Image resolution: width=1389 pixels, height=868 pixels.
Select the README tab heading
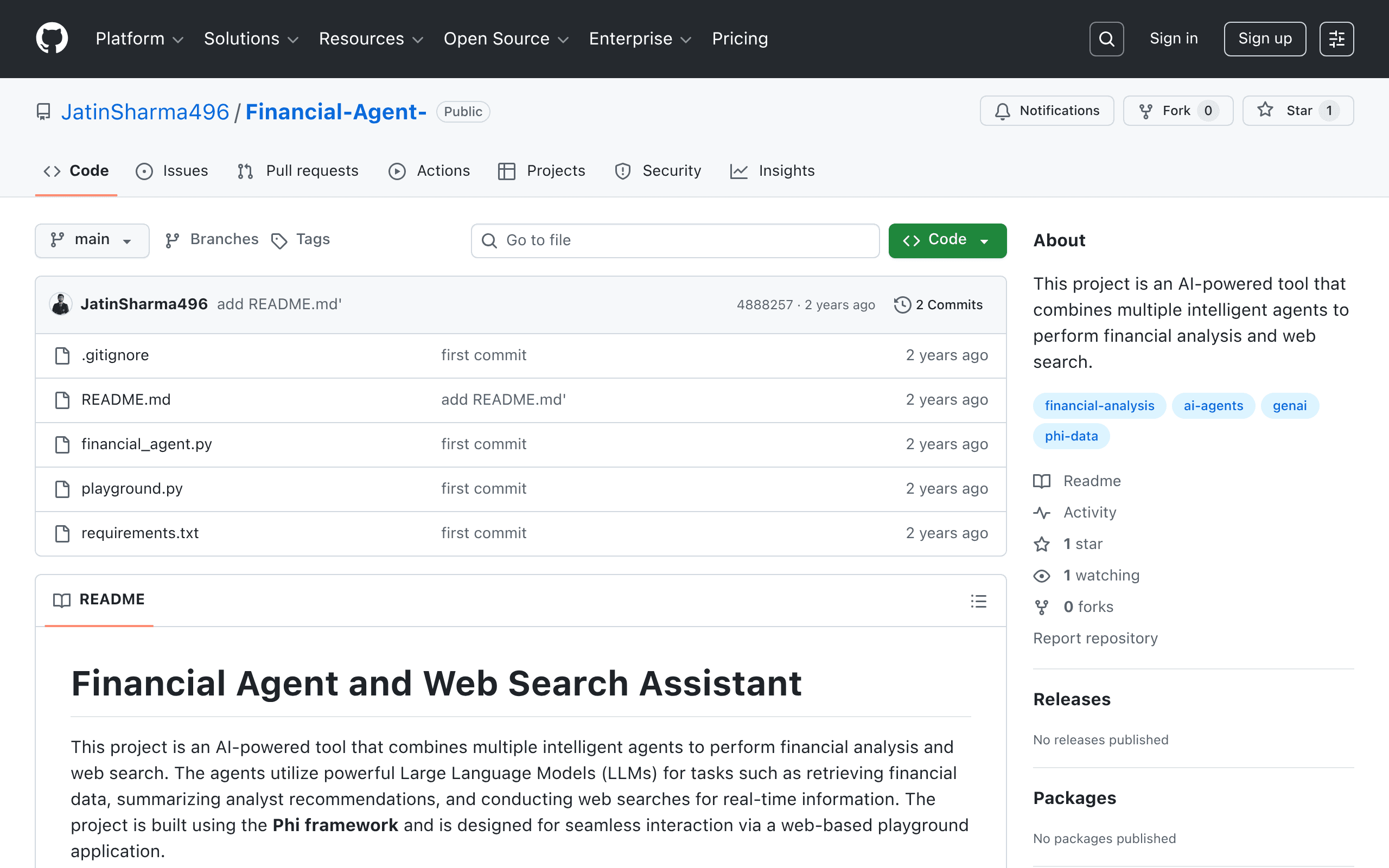click(99, 600)
